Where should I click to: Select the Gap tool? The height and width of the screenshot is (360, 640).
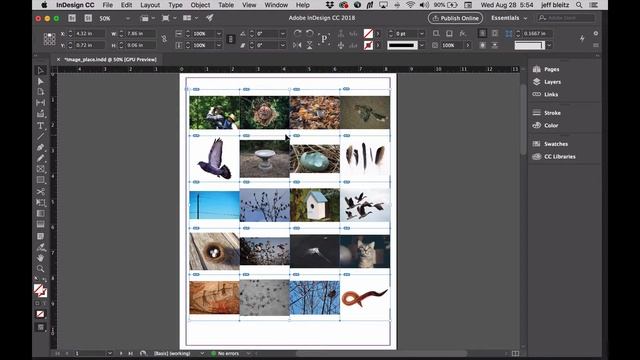[40, 103]
